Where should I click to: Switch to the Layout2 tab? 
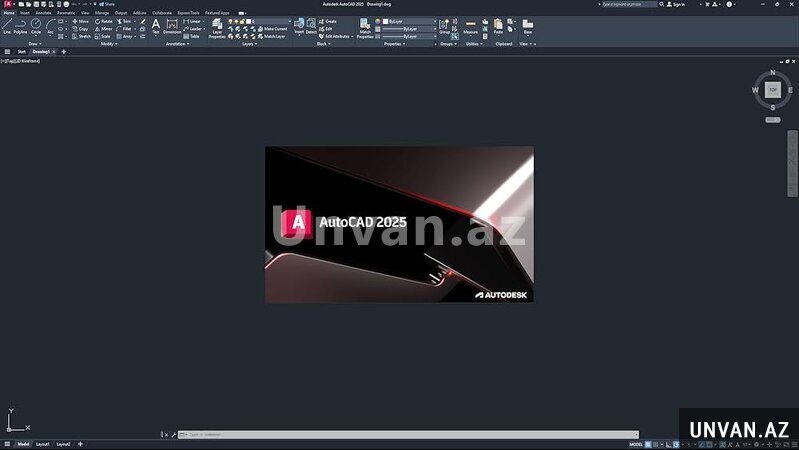tap(64, 444)
